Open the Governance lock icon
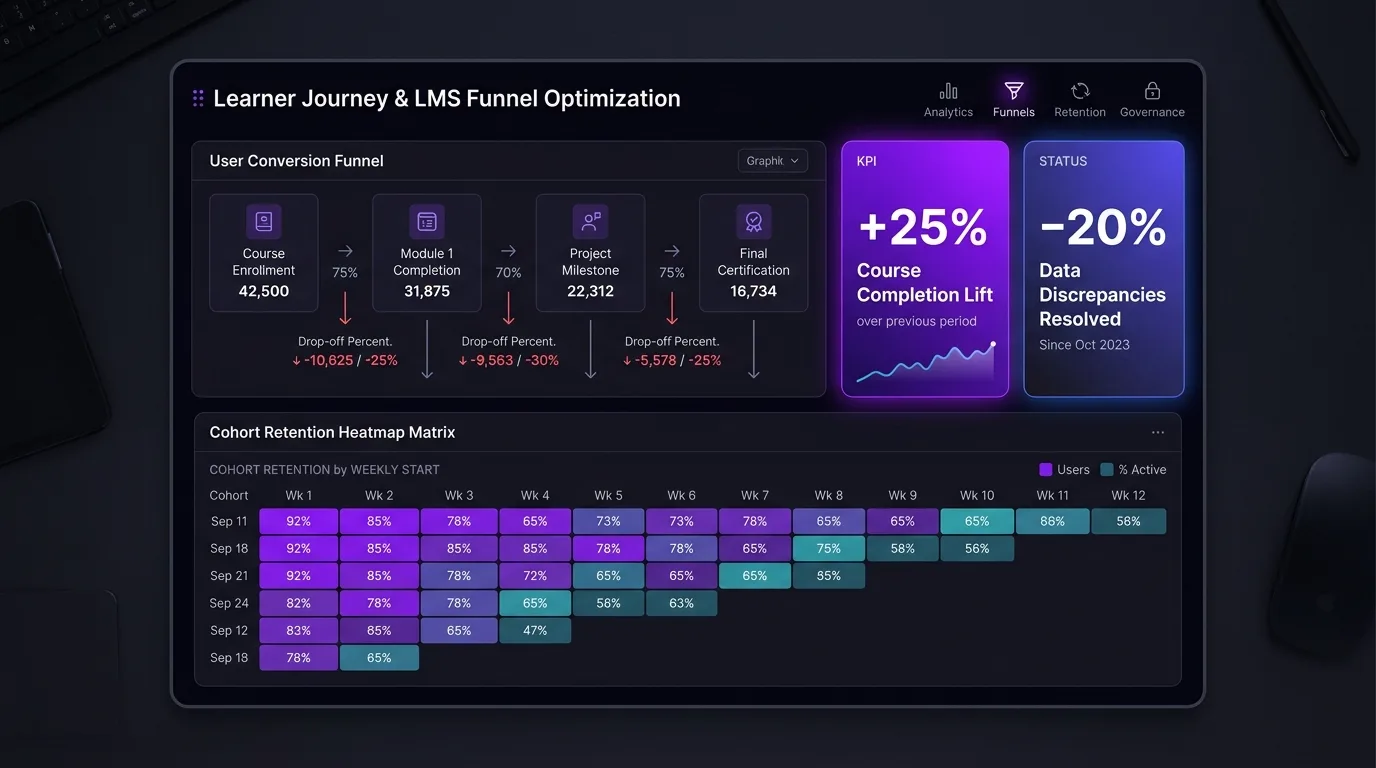Viewport: 1376px width, 768px height. [x=1152, y=91]
